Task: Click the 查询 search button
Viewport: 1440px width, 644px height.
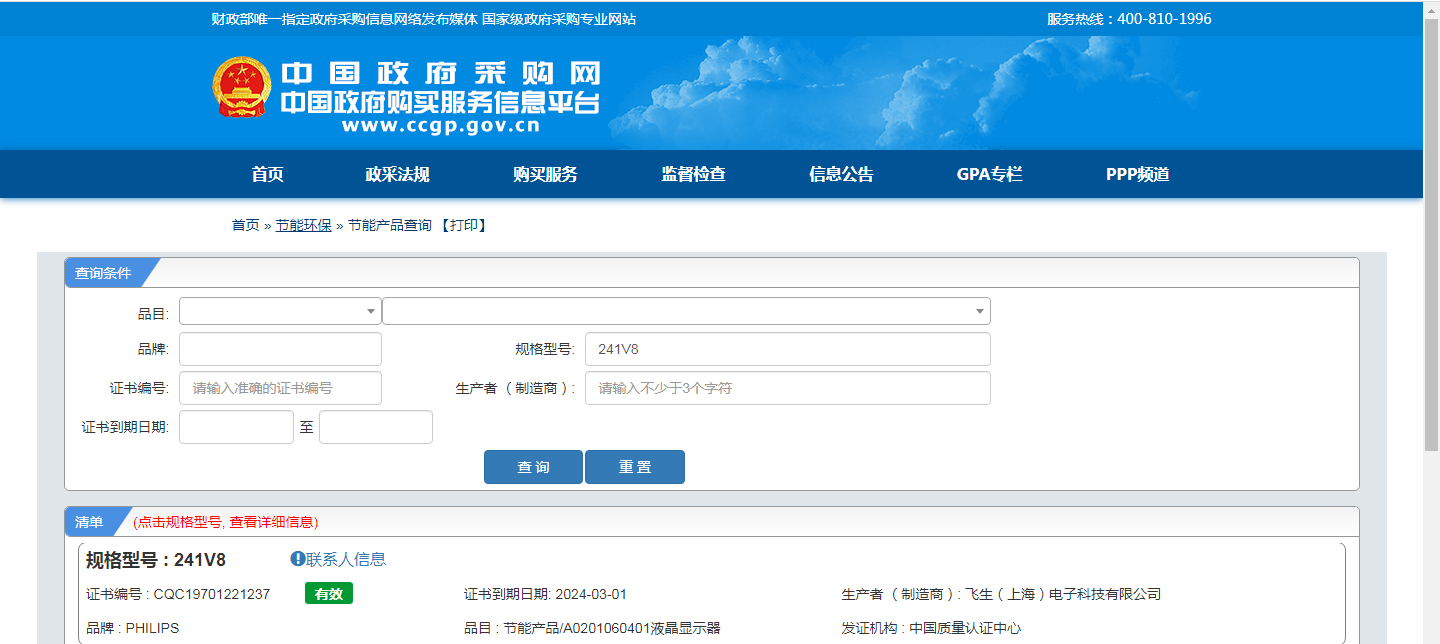Action: click(x=533, y=467)
